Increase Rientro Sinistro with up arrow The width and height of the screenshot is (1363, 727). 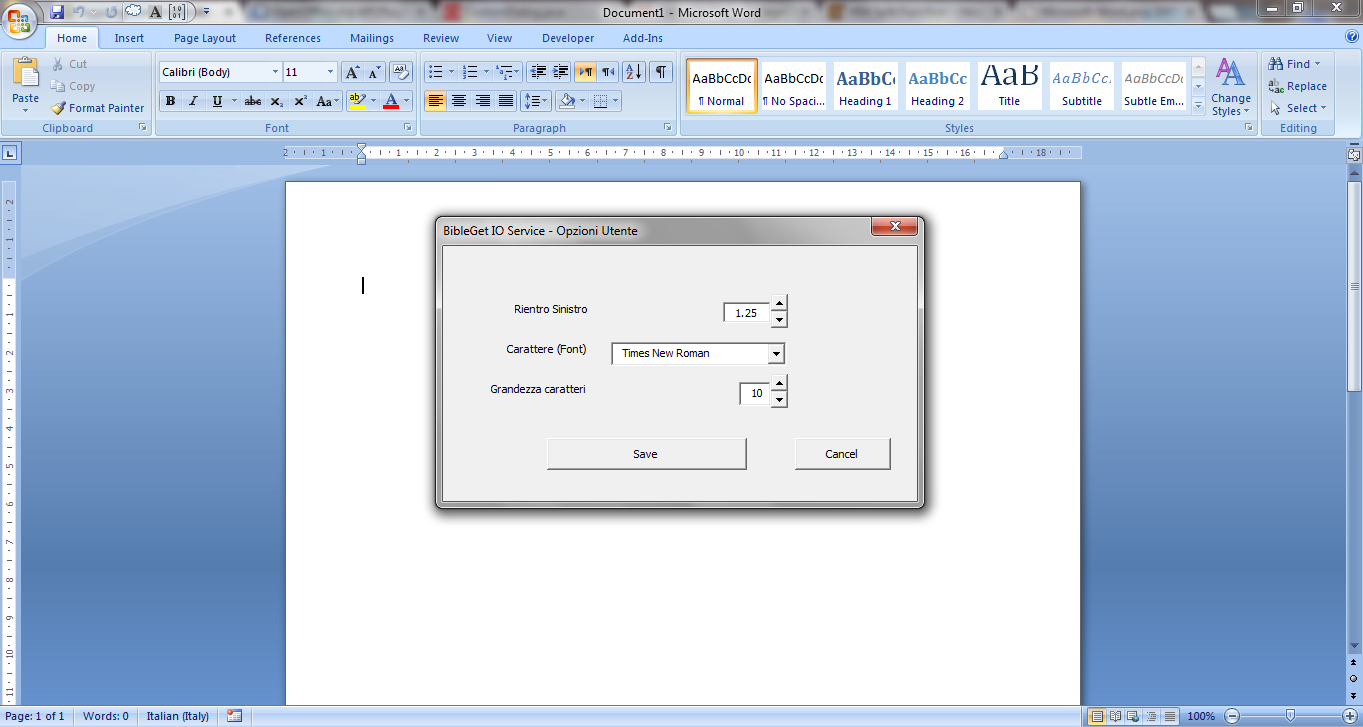click(779, 304)
